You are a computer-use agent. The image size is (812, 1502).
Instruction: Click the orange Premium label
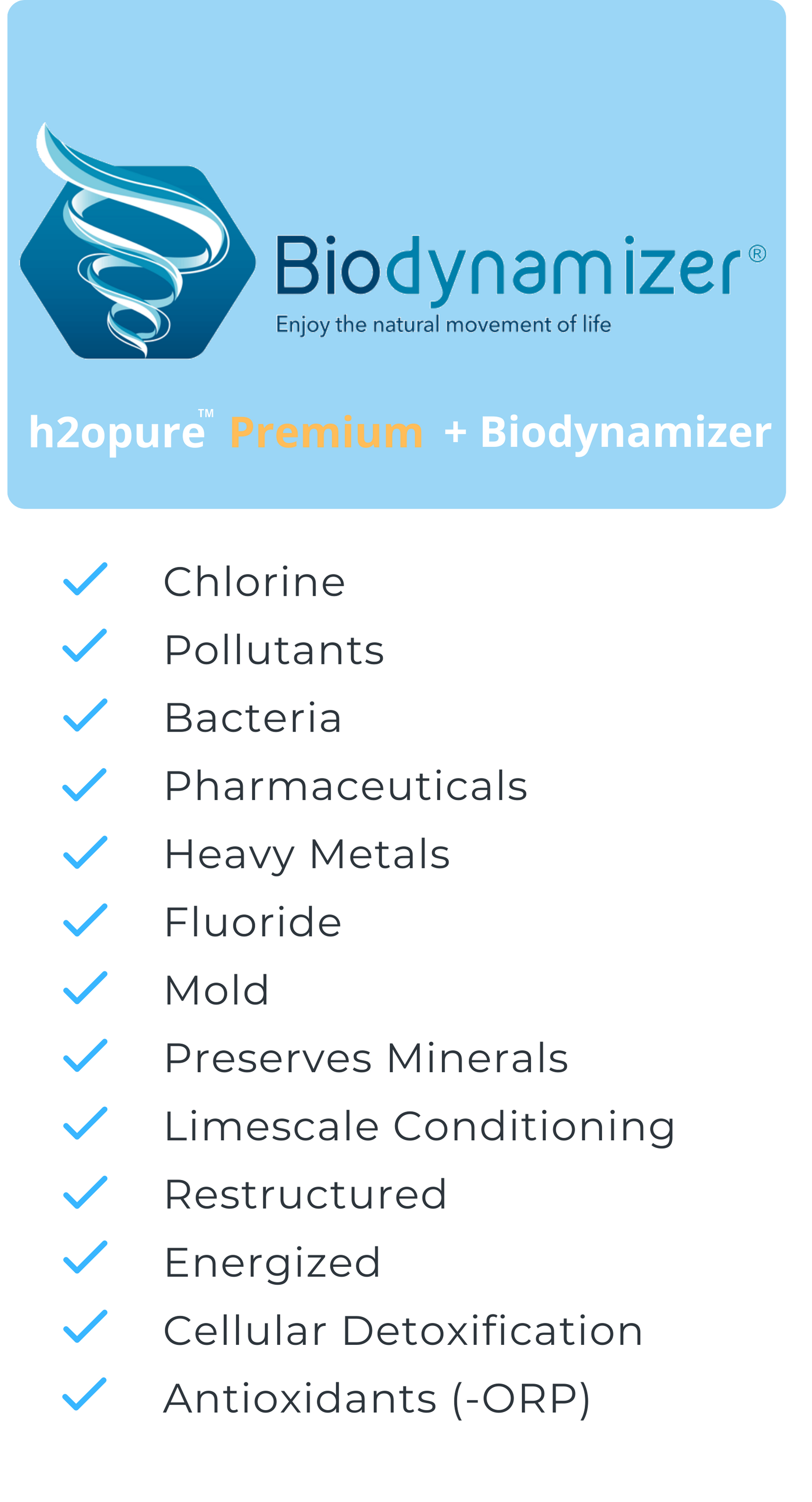(326, 433)
